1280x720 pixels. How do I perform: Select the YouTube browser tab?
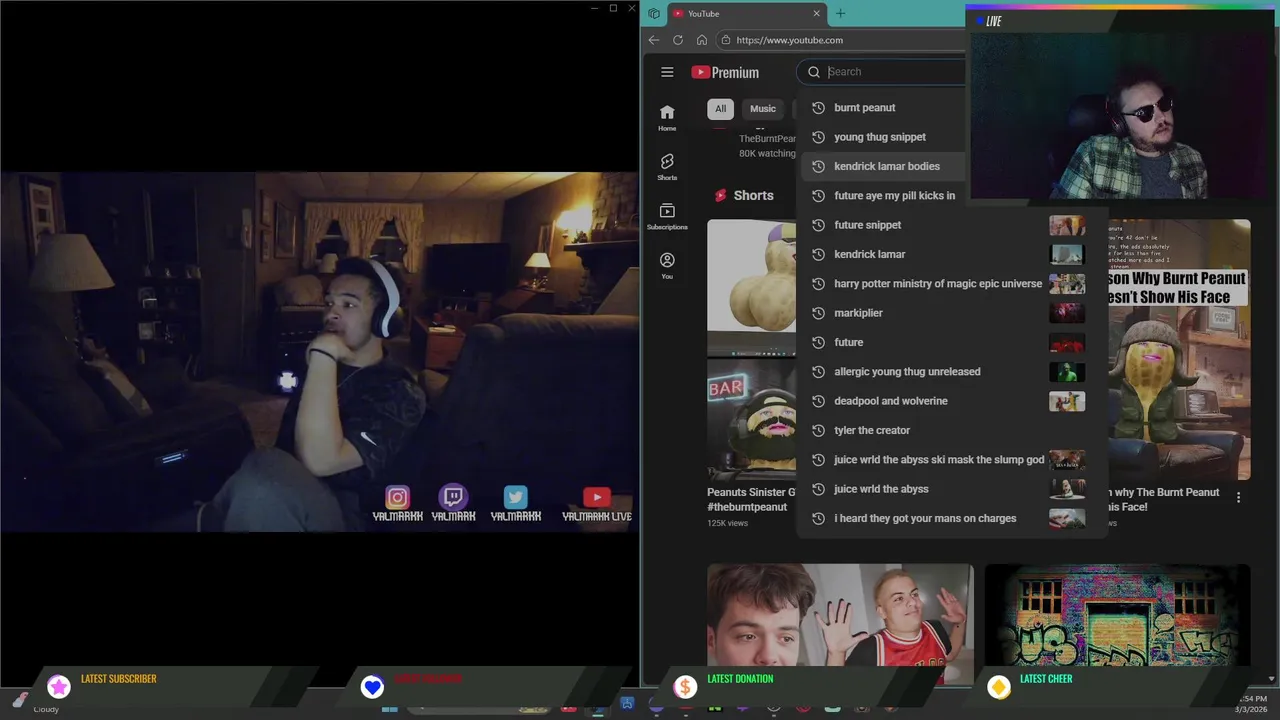745,13
